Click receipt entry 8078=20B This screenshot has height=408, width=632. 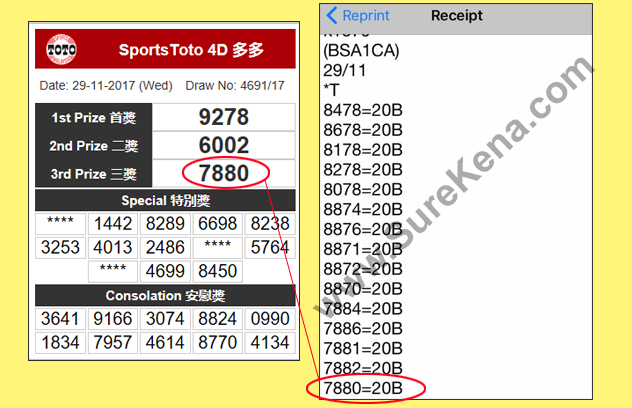coord(363,189)
